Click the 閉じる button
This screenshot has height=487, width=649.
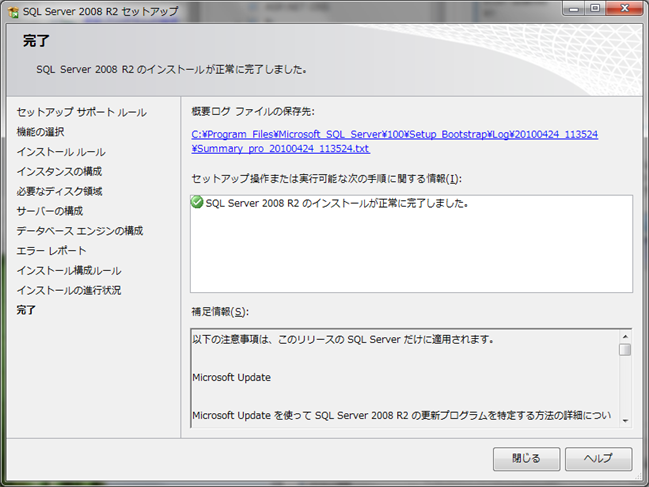point(526,458)
